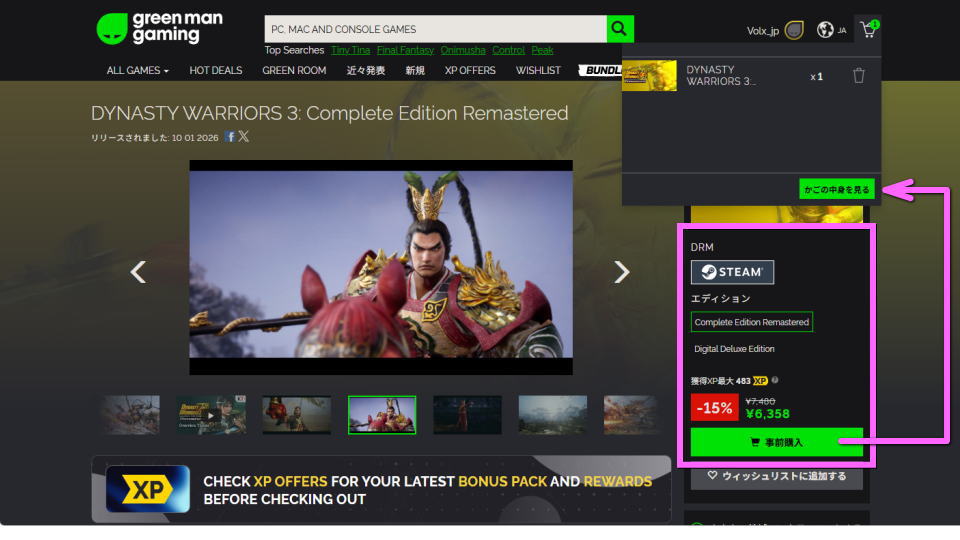This screenshot has height=540, width=960.
Task: Click the Volx_jp account name
Action: [763, 31]
